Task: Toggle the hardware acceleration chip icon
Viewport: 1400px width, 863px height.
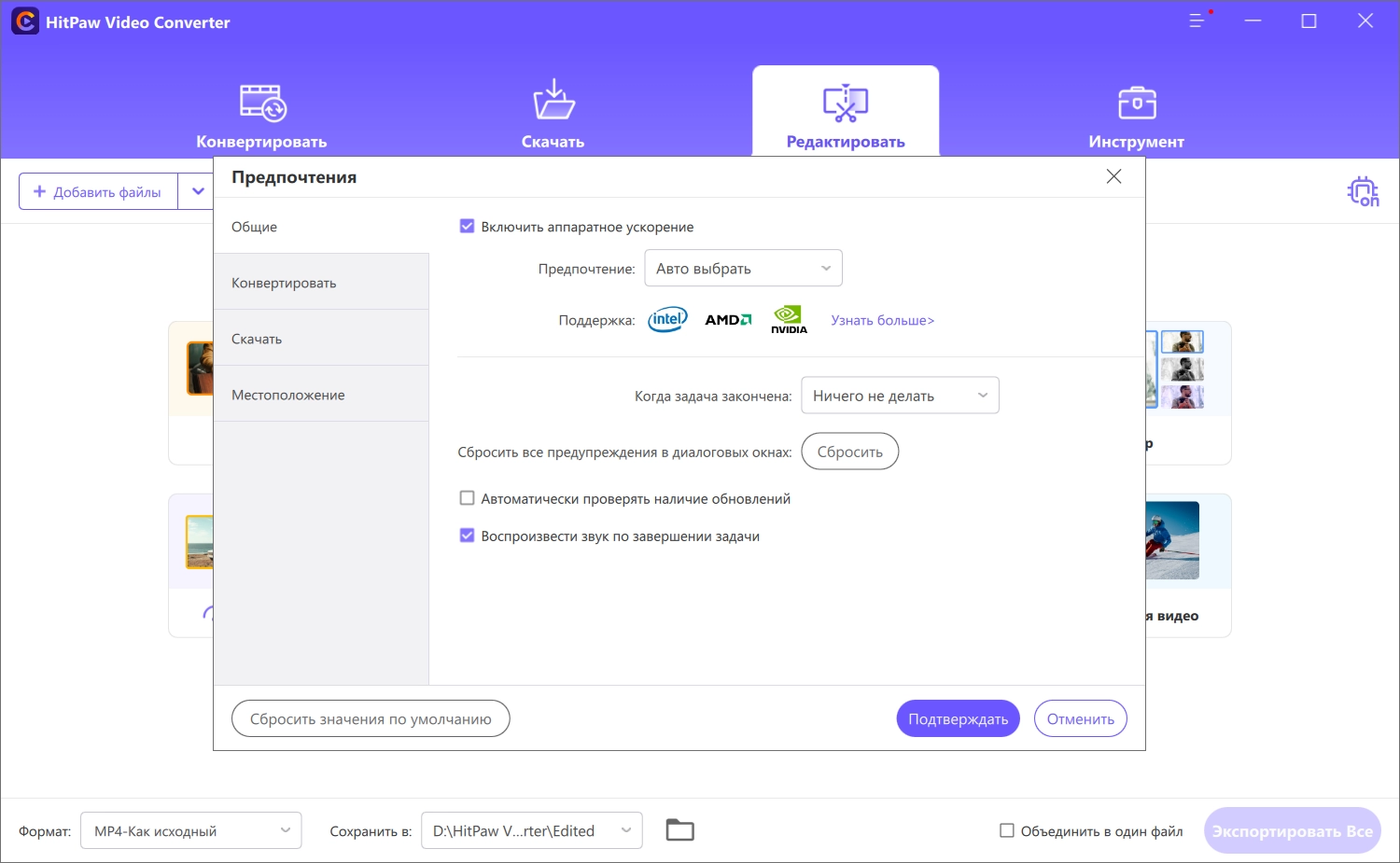Action: tap(1363, 191)
